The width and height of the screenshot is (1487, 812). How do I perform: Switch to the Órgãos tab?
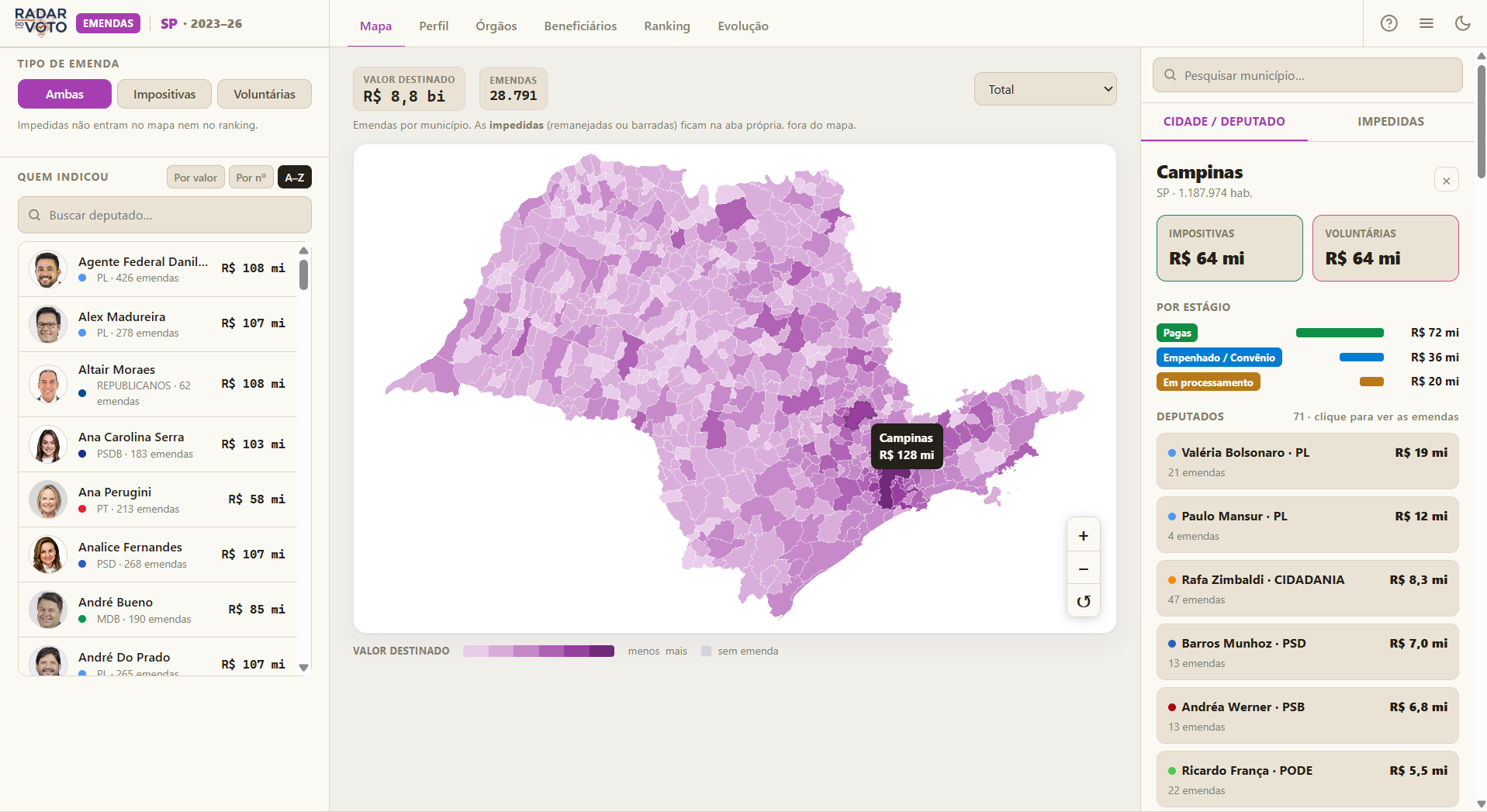pyautogui.click(x=496, y=26)
